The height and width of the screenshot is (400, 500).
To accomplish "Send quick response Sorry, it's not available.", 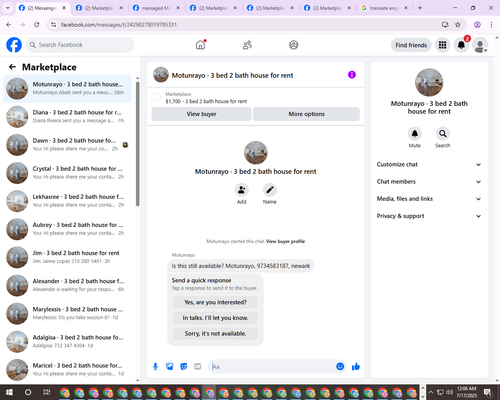I will 215,333.
